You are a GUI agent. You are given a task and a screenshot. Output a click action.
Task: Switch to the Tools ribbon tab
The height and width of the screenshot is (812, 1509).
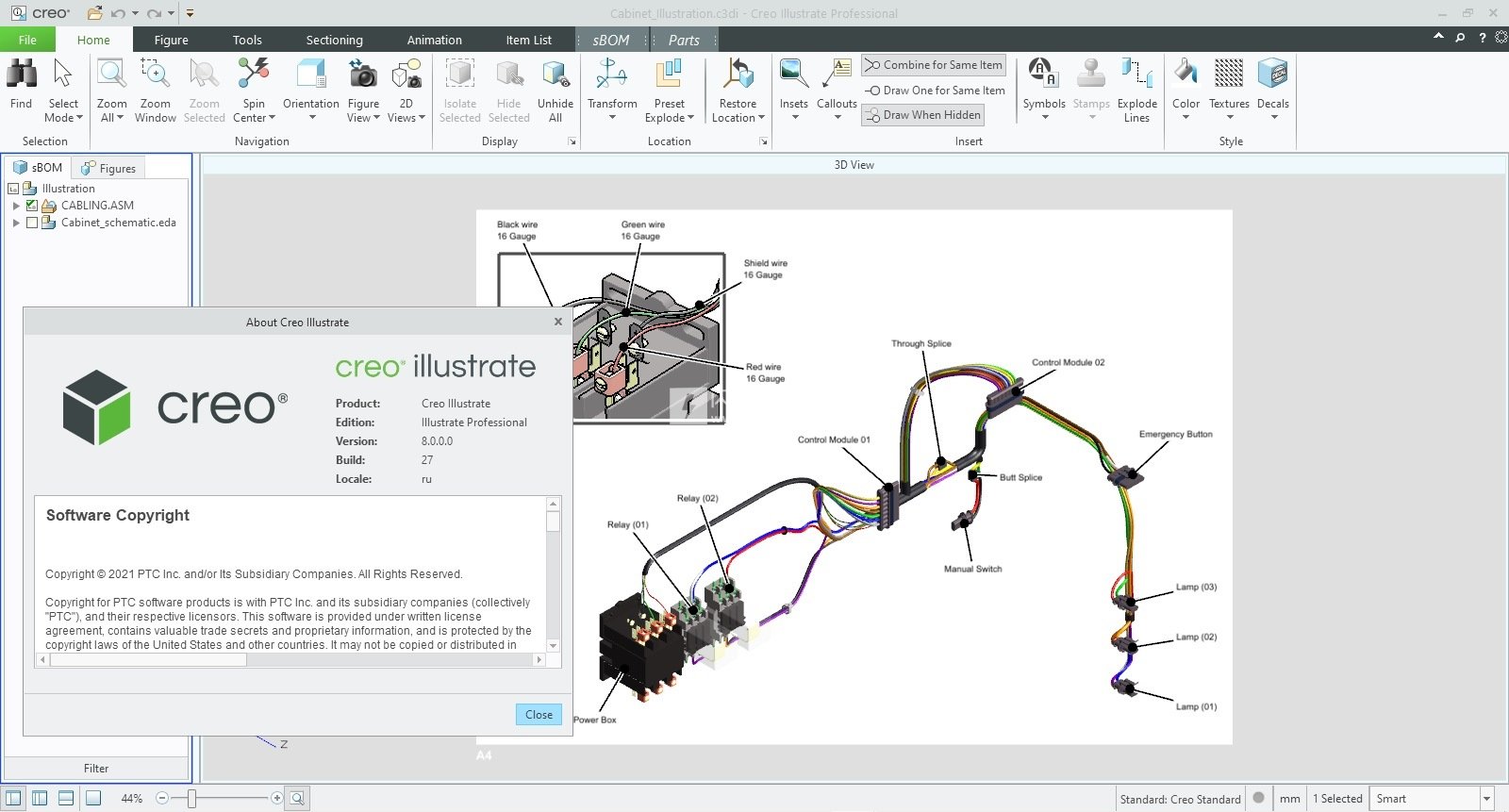click(247, 40)
